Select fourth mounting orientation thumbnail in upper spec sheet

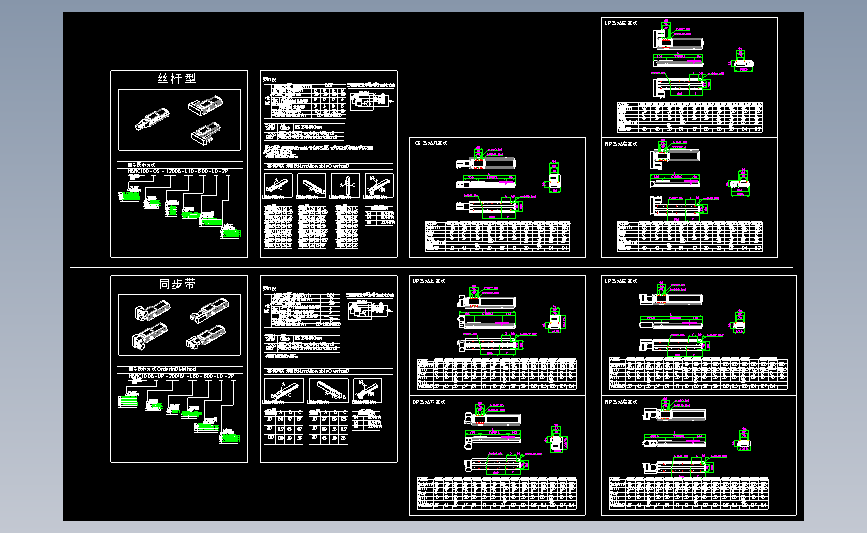379,185
